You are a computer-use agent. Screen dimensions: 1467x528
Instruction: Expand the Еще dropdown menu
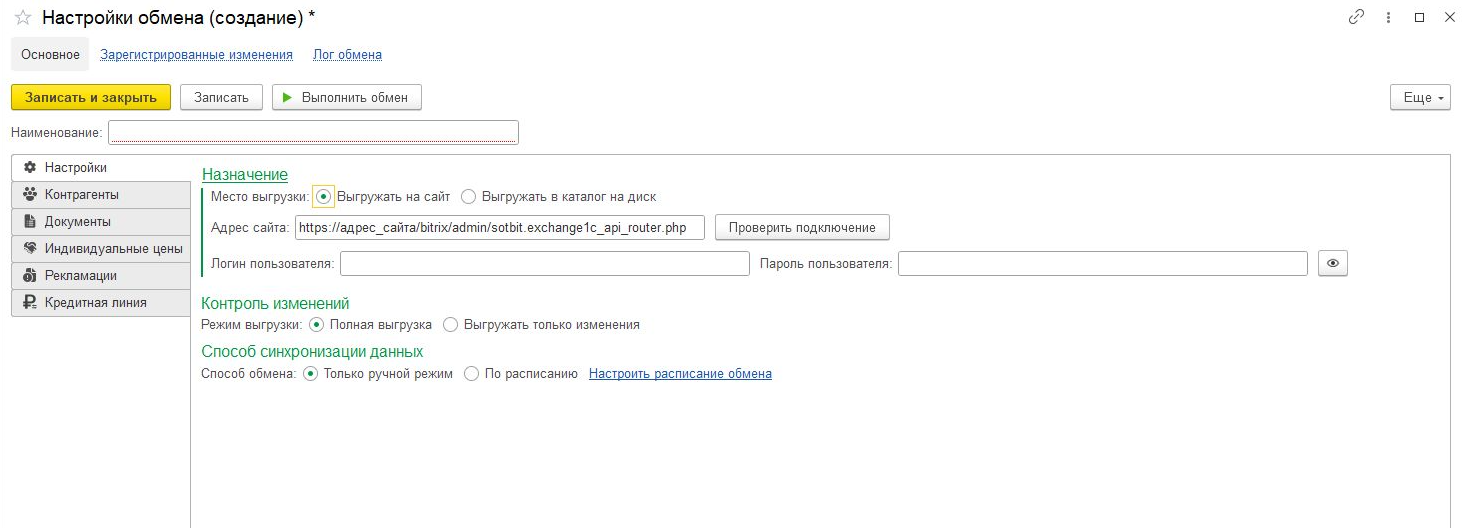[x=1419, y=98]
